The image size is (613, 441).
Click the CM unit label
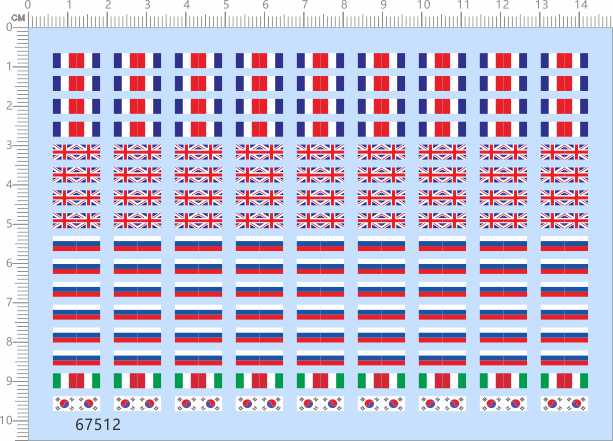(18, 18)
